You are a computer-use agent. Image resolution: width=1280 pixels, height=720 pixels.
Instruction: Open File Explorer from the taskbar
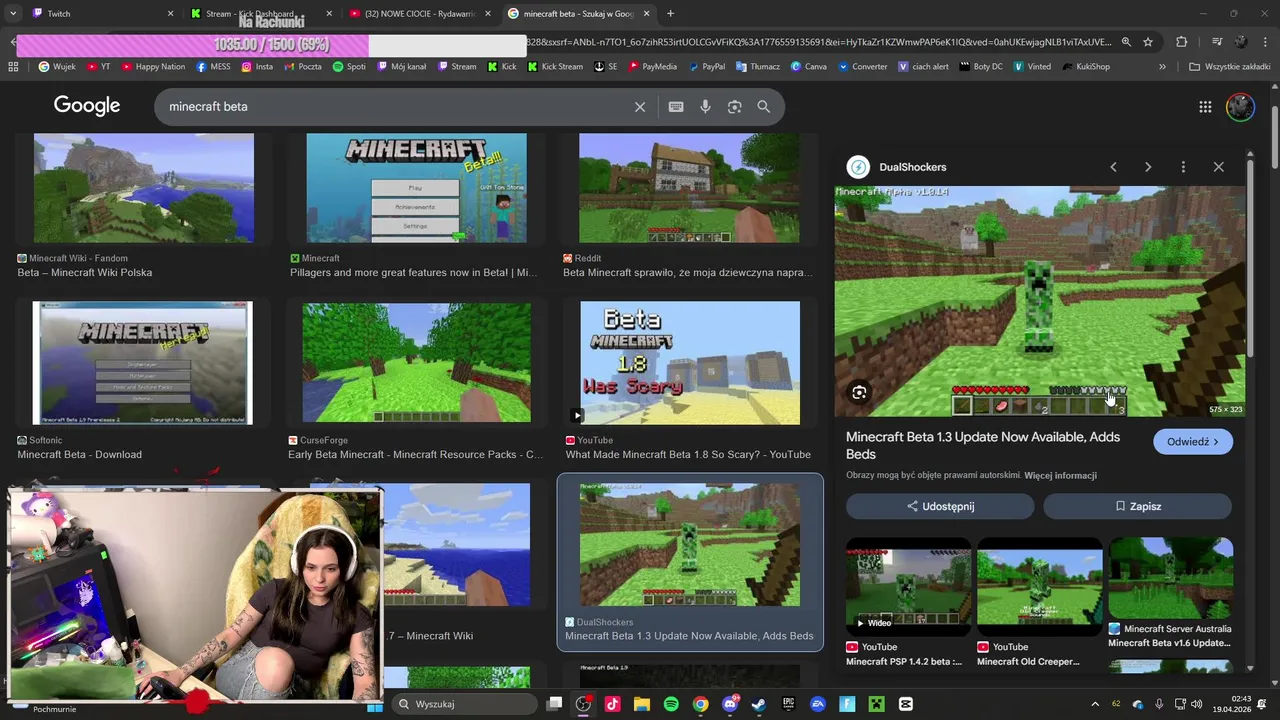[641, 705]
